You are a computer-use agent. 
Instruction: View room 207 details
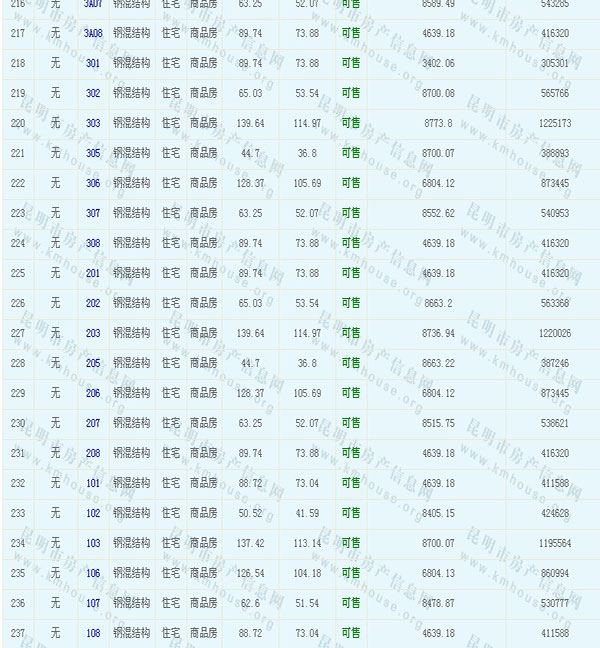(x=93, y=423)
